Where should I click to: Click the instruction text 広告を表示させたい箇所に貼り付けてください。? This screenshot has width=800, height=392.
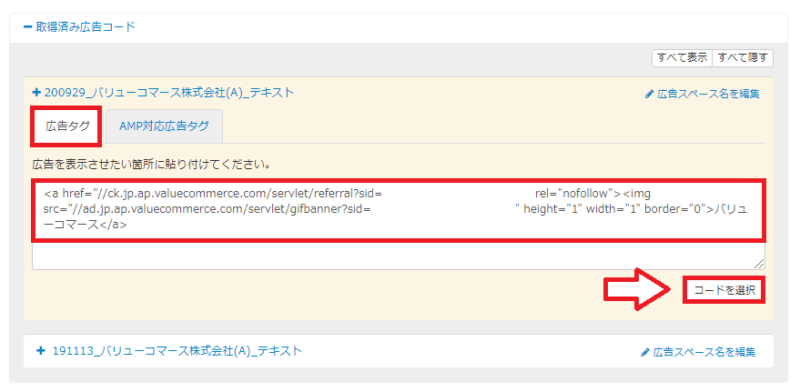151,165
